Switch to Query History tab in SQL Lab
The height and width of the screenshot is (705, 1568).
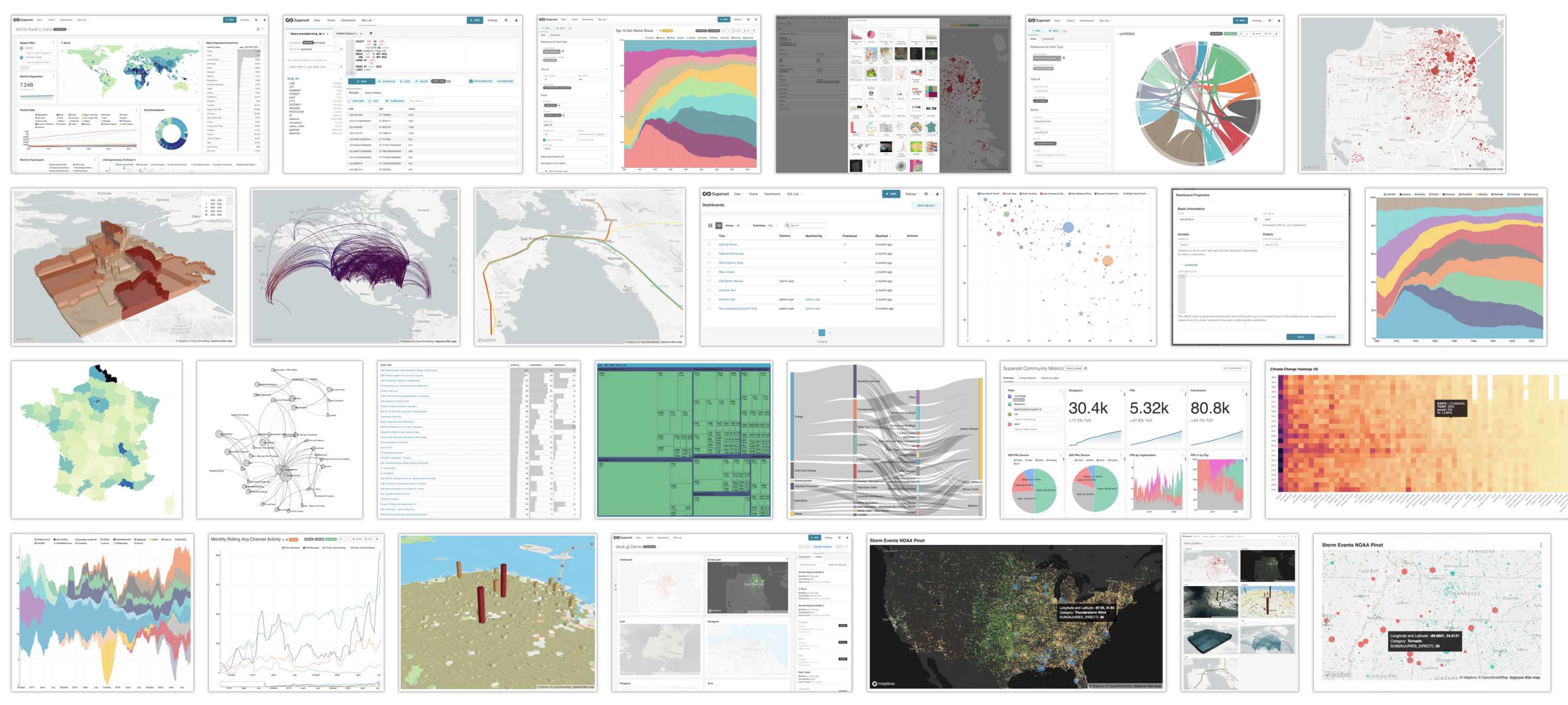click(373, 93)
